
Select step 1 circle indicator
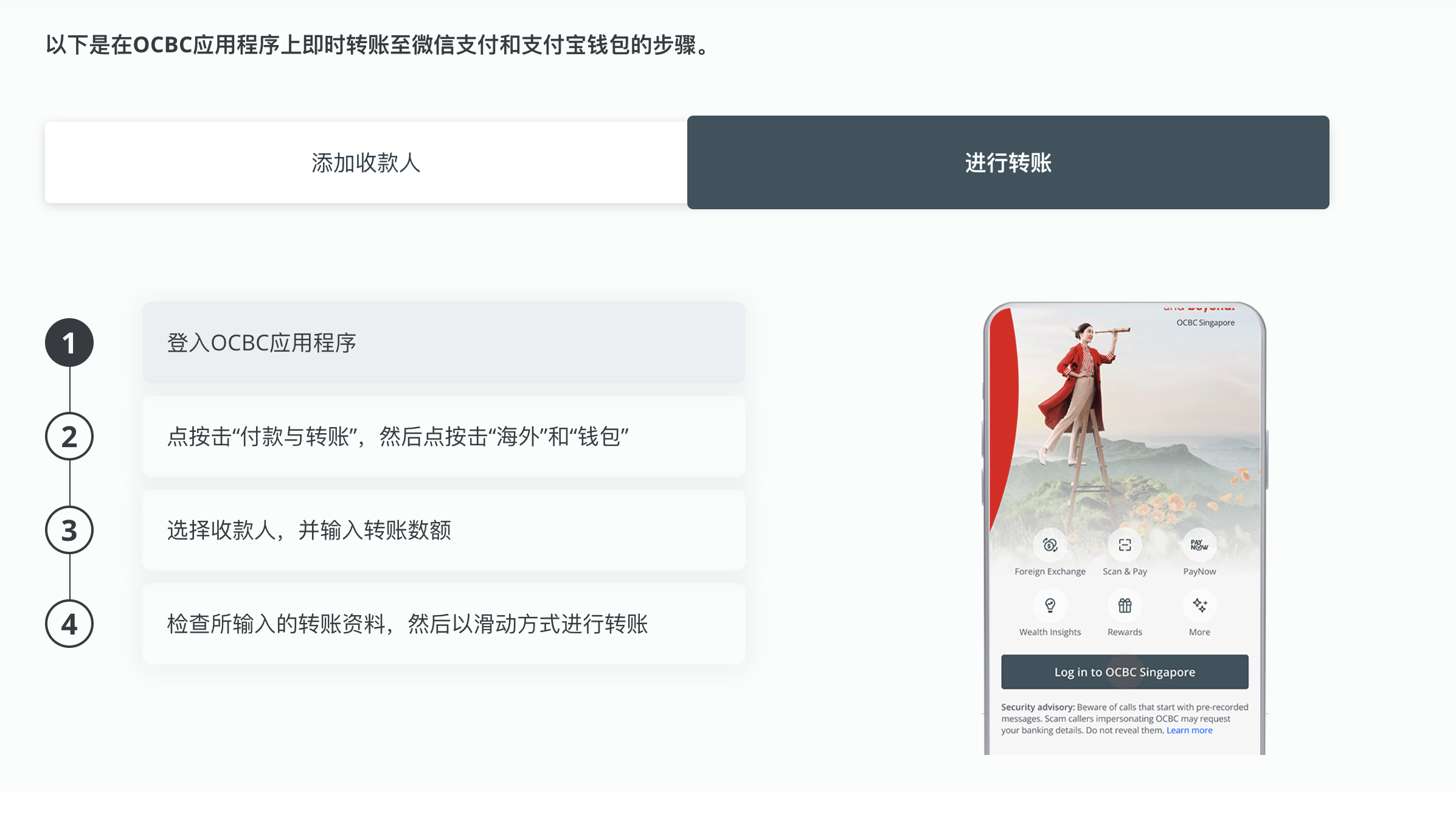(69, 343)
